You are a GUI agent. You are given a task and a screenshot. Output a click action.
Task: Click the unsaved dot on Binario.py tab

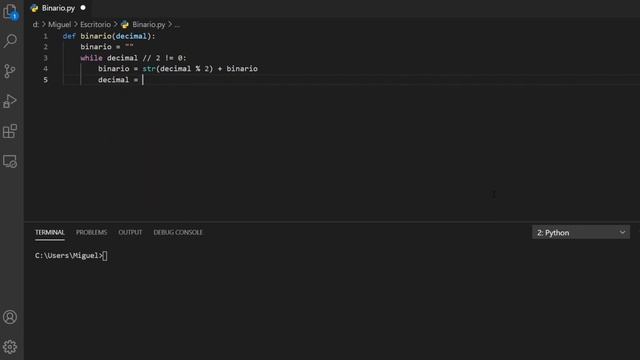[83, 7]
